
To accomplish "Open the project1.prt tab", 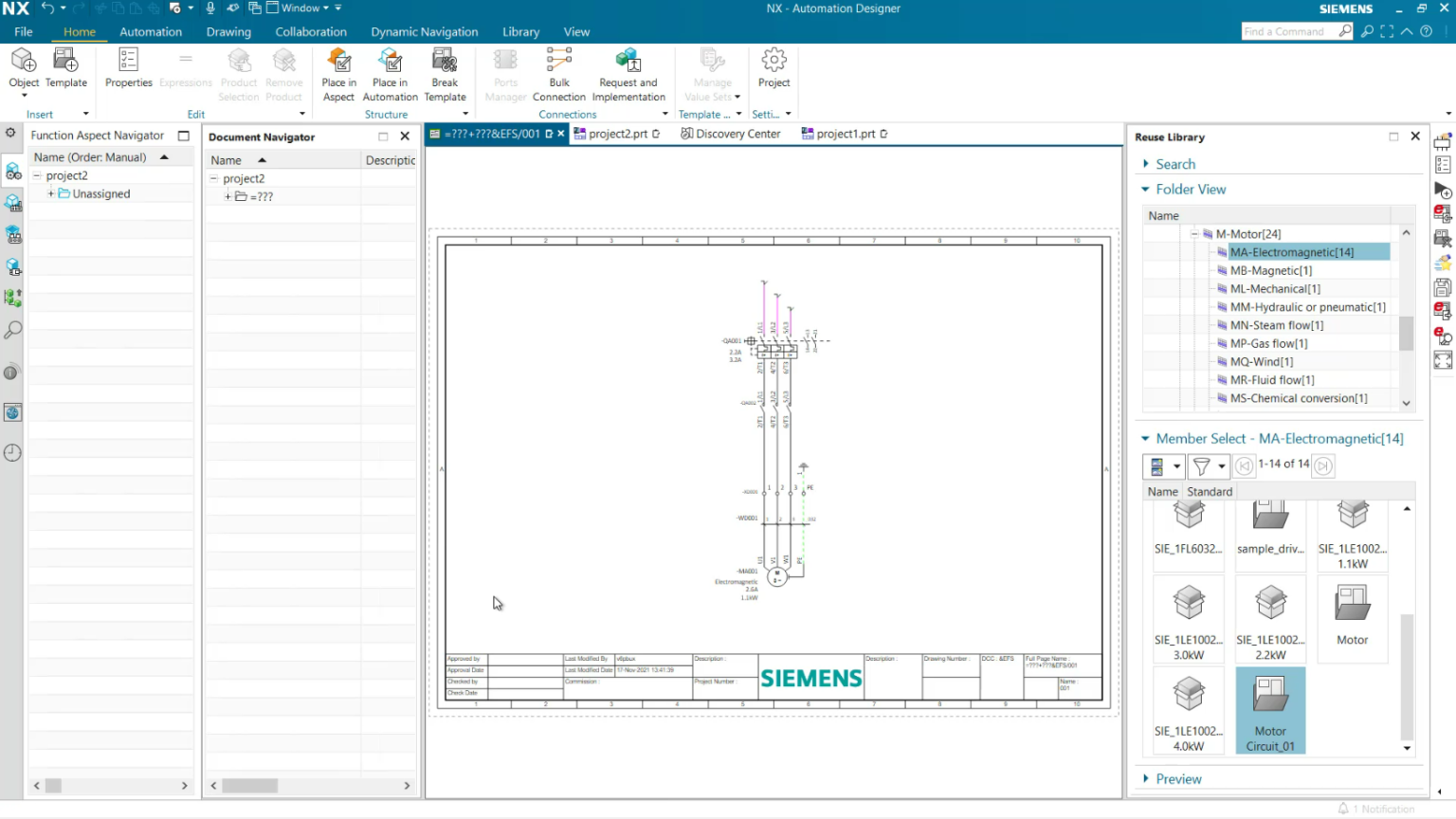I will tap(843, 134).
